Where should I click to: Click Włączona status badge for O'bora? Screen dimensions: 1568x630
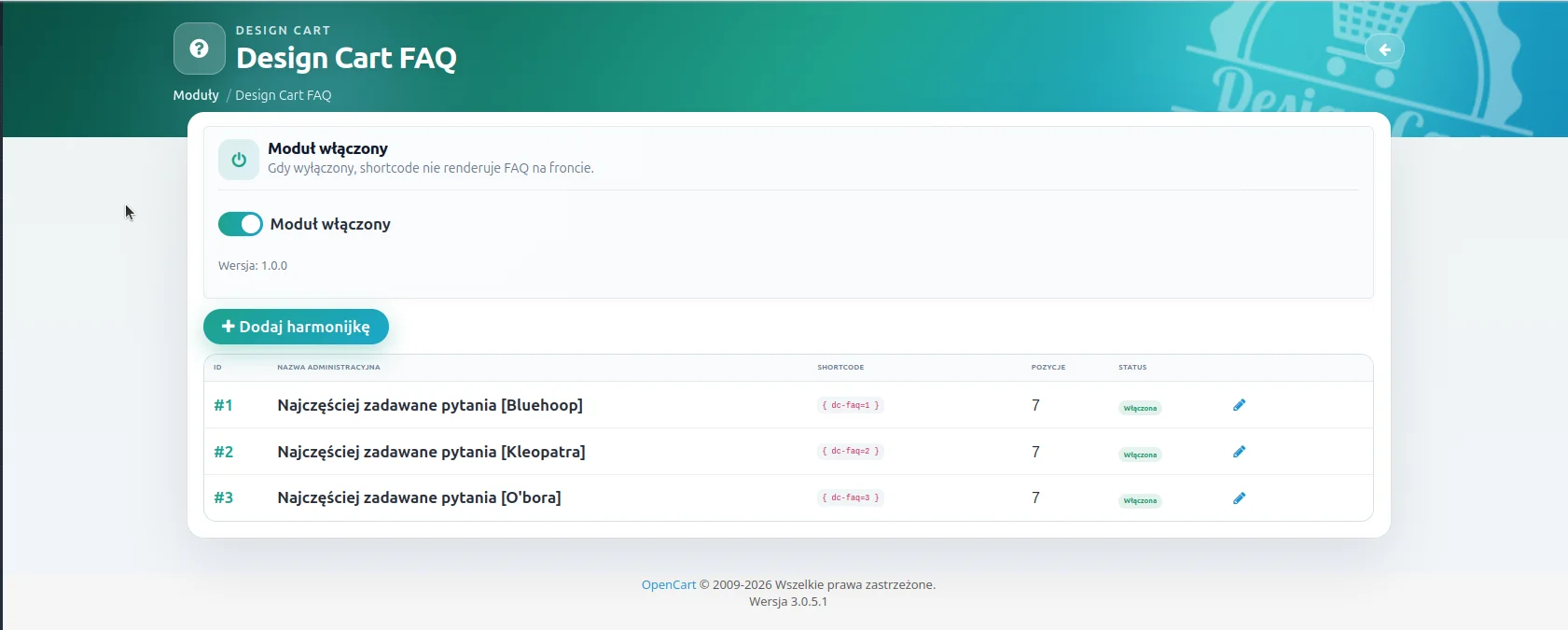pyautogui.click(x=1140, y=500)
